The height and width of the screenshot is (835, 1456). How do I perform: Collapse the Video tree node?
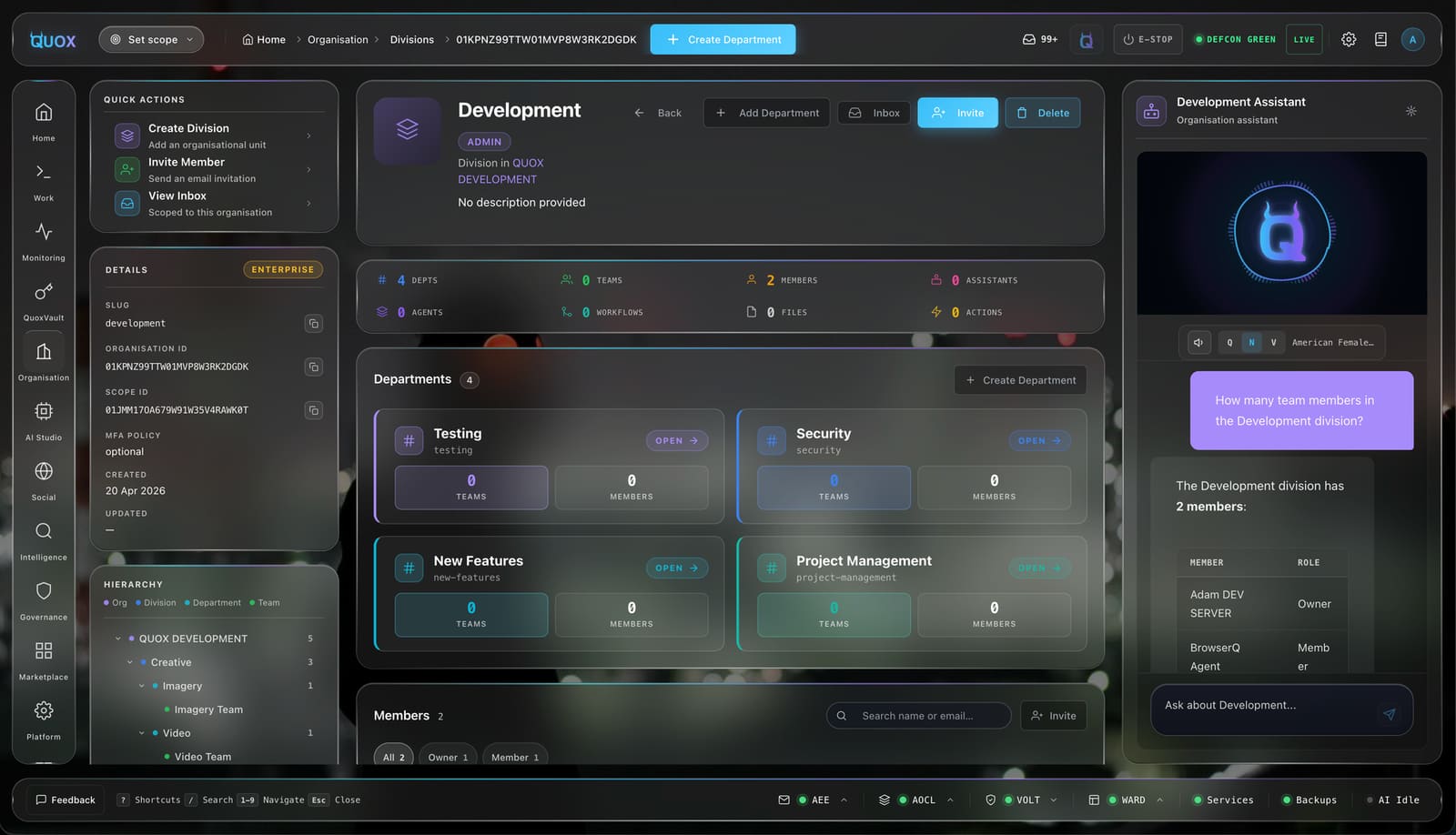142,733
